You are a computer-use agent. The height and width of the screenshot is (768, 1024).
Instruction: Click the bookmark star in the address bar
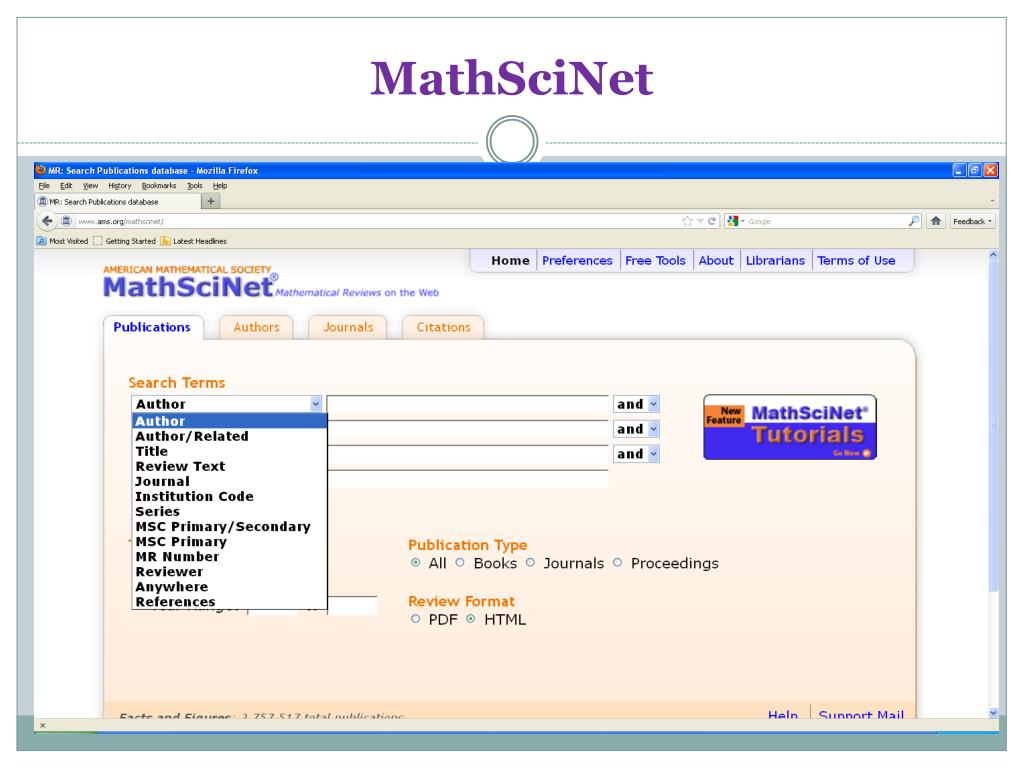pyautogui.click(x=687, y=221)
